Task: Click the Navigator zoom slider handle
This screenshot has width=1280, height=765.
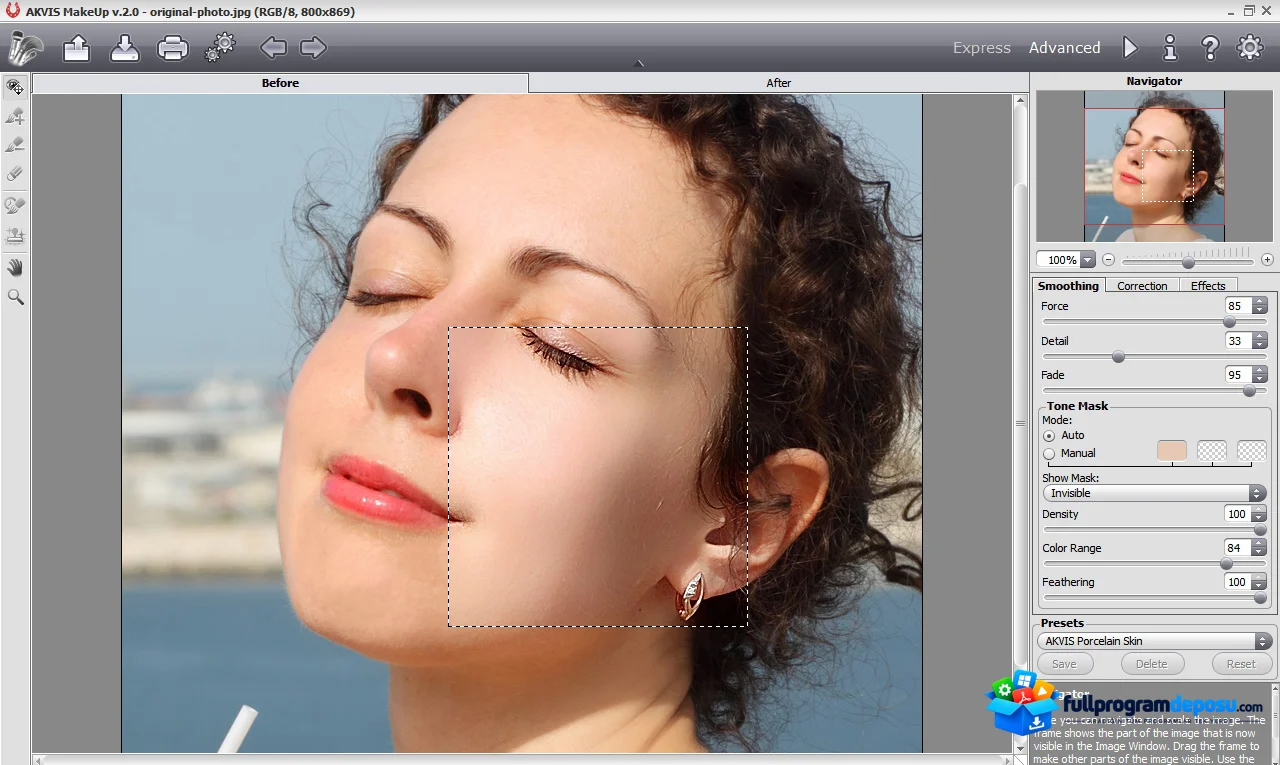Action: [x=1188, y=263]
